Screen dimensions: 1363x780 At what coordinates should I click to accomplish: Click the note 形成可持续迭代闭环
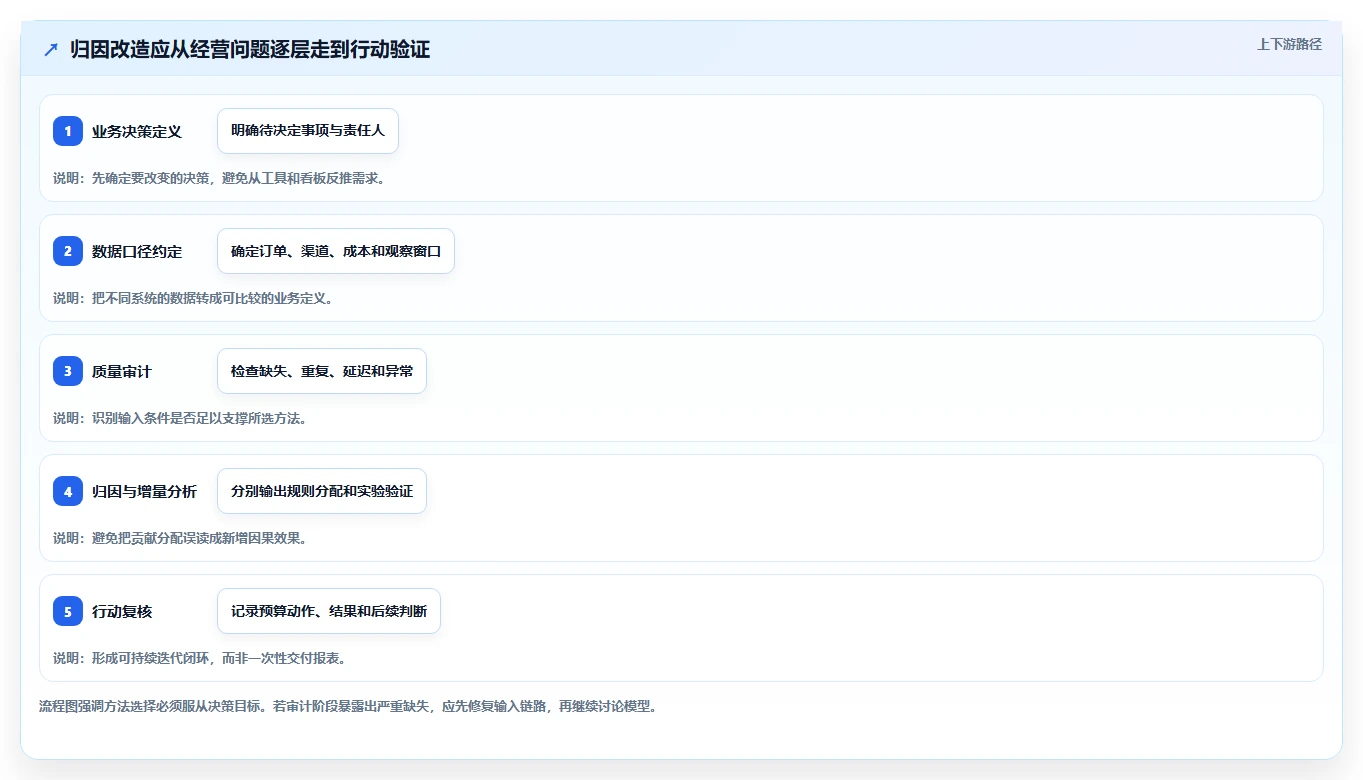click(151, 658)
